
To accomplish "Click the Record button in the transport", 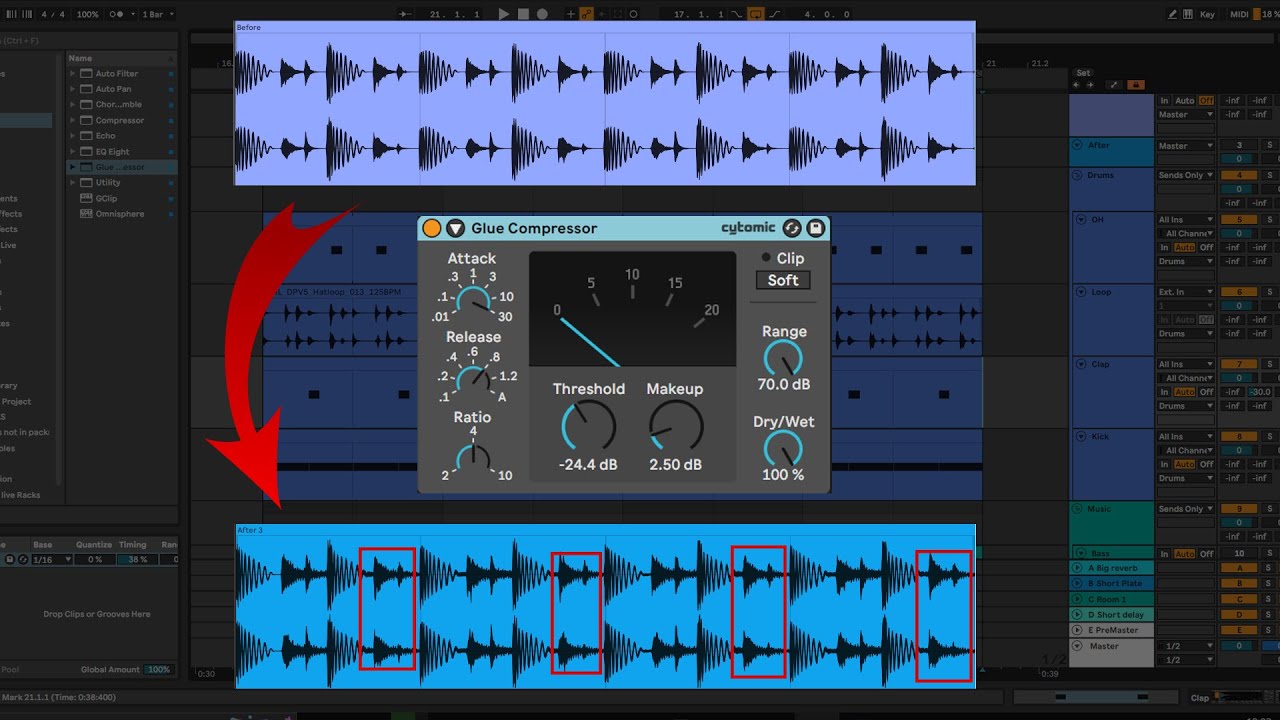I will pyautogui.click(x=542, y=14).
